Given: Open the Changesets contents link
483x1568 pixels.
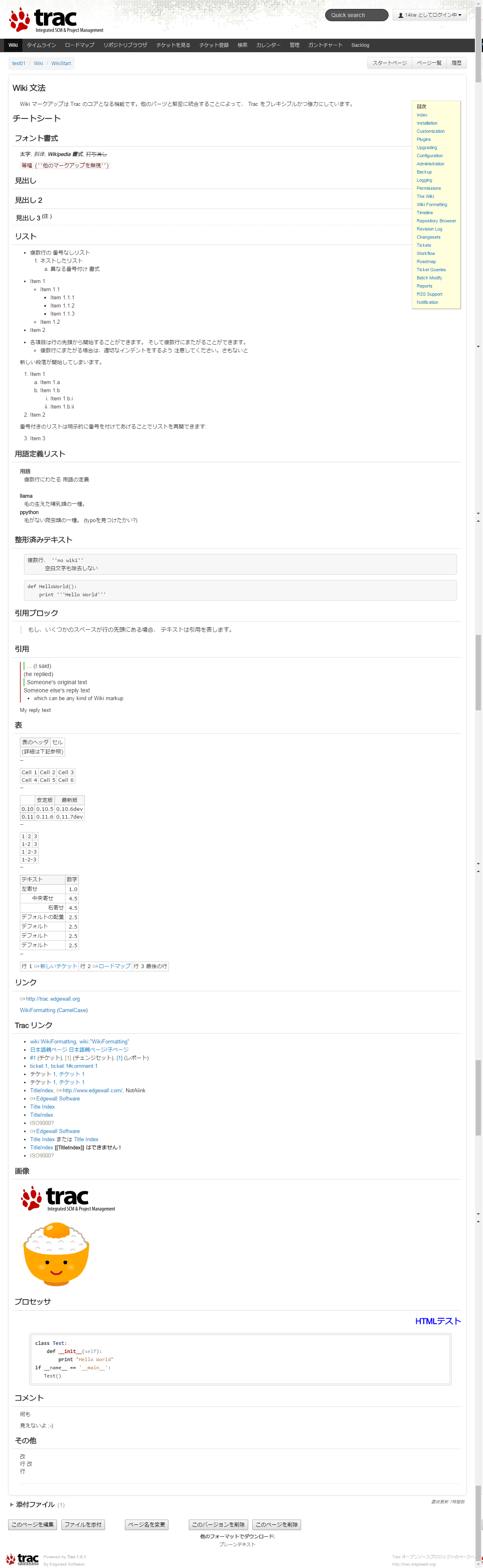Looking at the screenshot, I should coord(428,237).
